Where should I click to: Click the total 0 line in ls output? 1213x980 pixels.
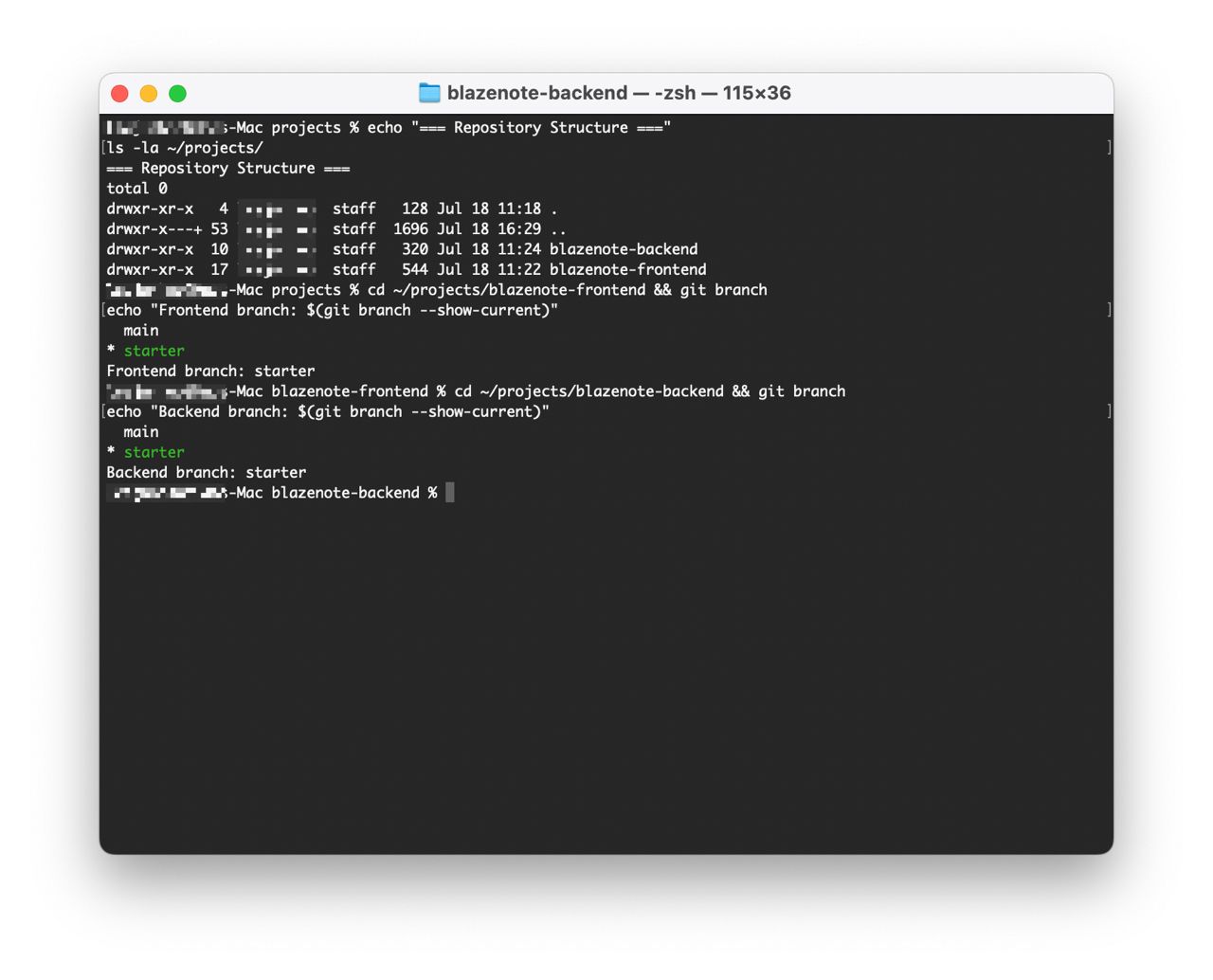[x=135, y=188]
